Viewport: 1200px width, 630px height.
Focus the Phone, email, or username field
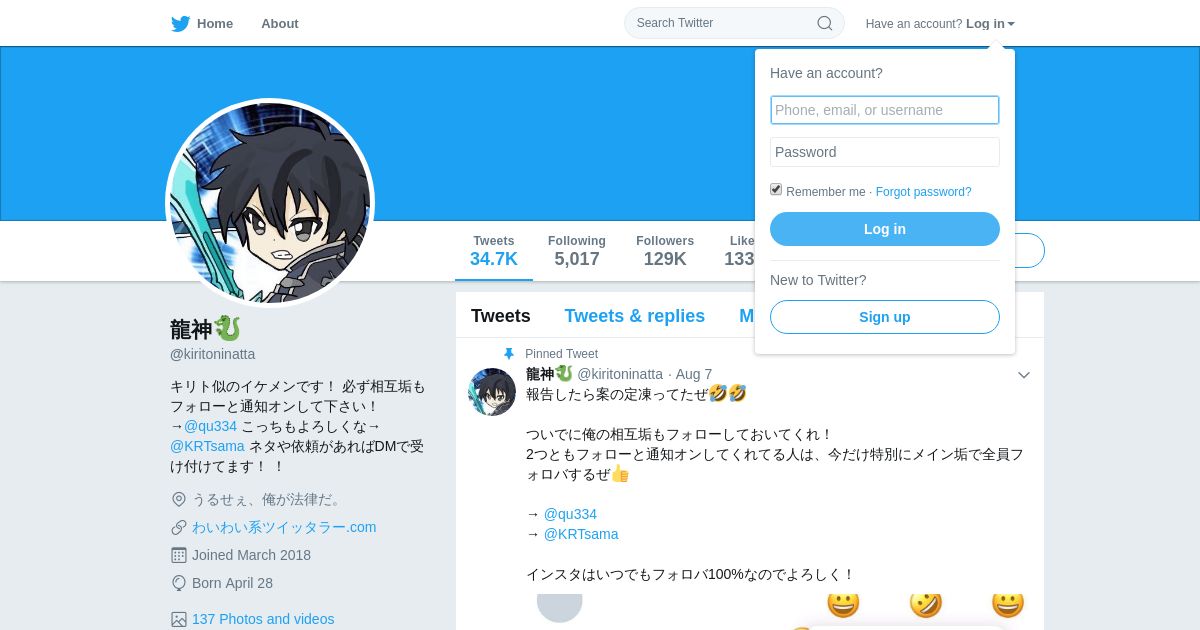pos(885,110)
